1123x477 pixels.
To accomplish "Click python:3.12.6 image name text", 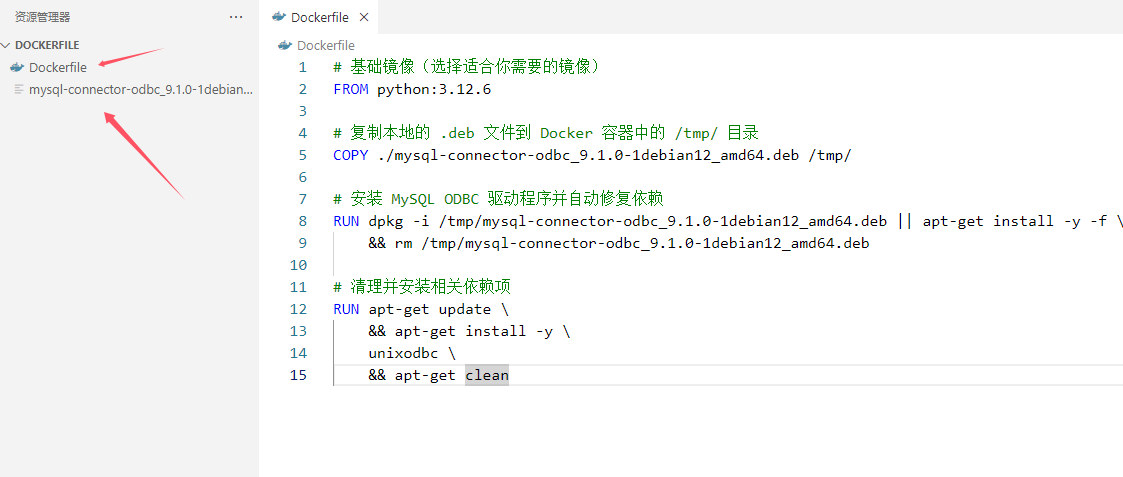I will (x=434, y=90).
